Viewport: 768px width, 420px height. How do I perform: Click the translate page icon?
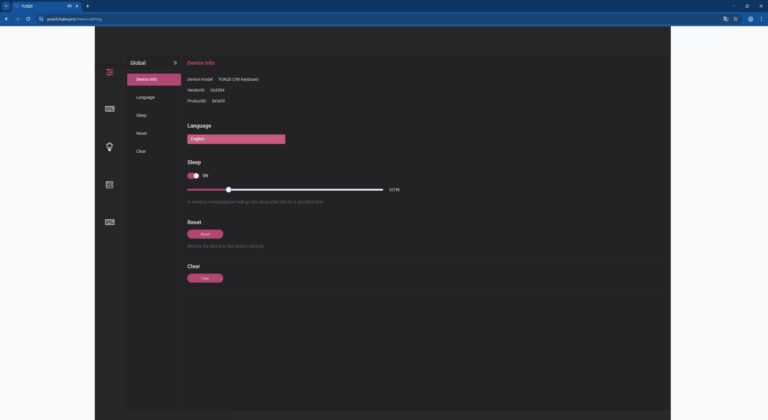click(x=726, y=19)
